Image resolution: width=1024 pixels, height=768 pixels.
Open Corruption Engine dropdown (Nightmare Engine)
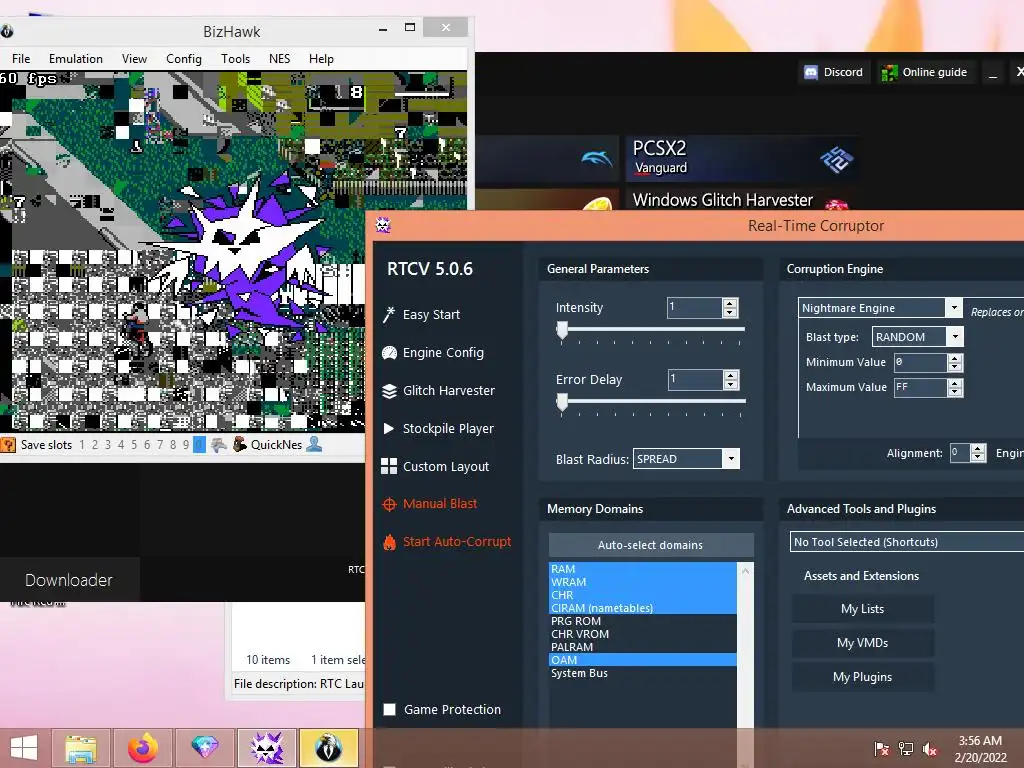tap(953, 308)
